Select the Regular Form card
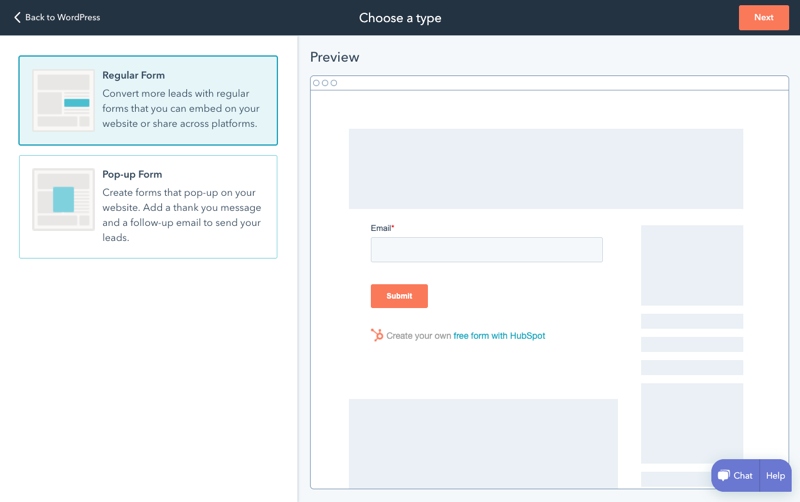800x502 pixels. (x=148, y=101)
